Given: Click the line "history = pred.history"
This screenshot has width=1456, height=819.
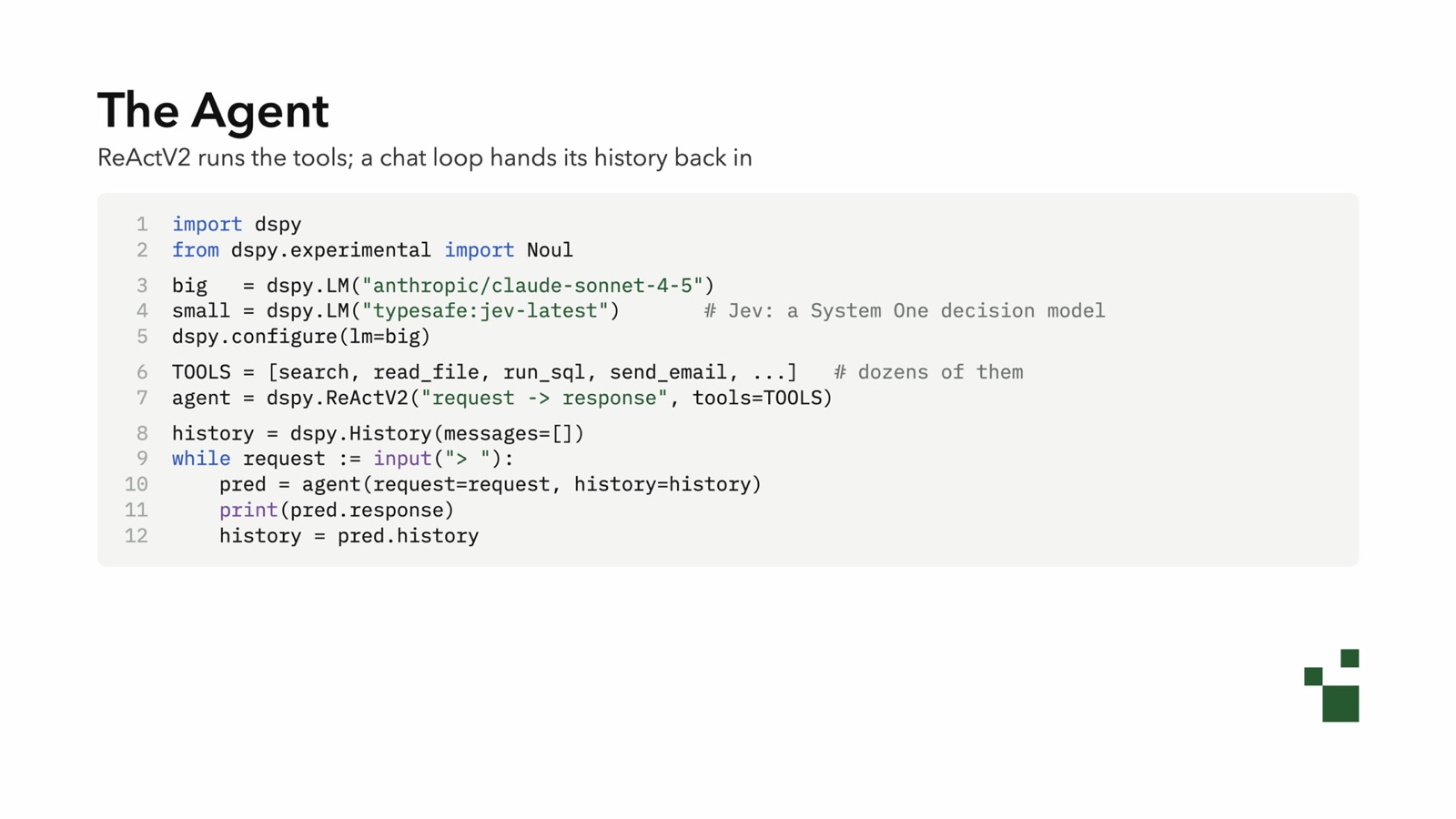Looking at the screenshot, I should tap(349, 536).
